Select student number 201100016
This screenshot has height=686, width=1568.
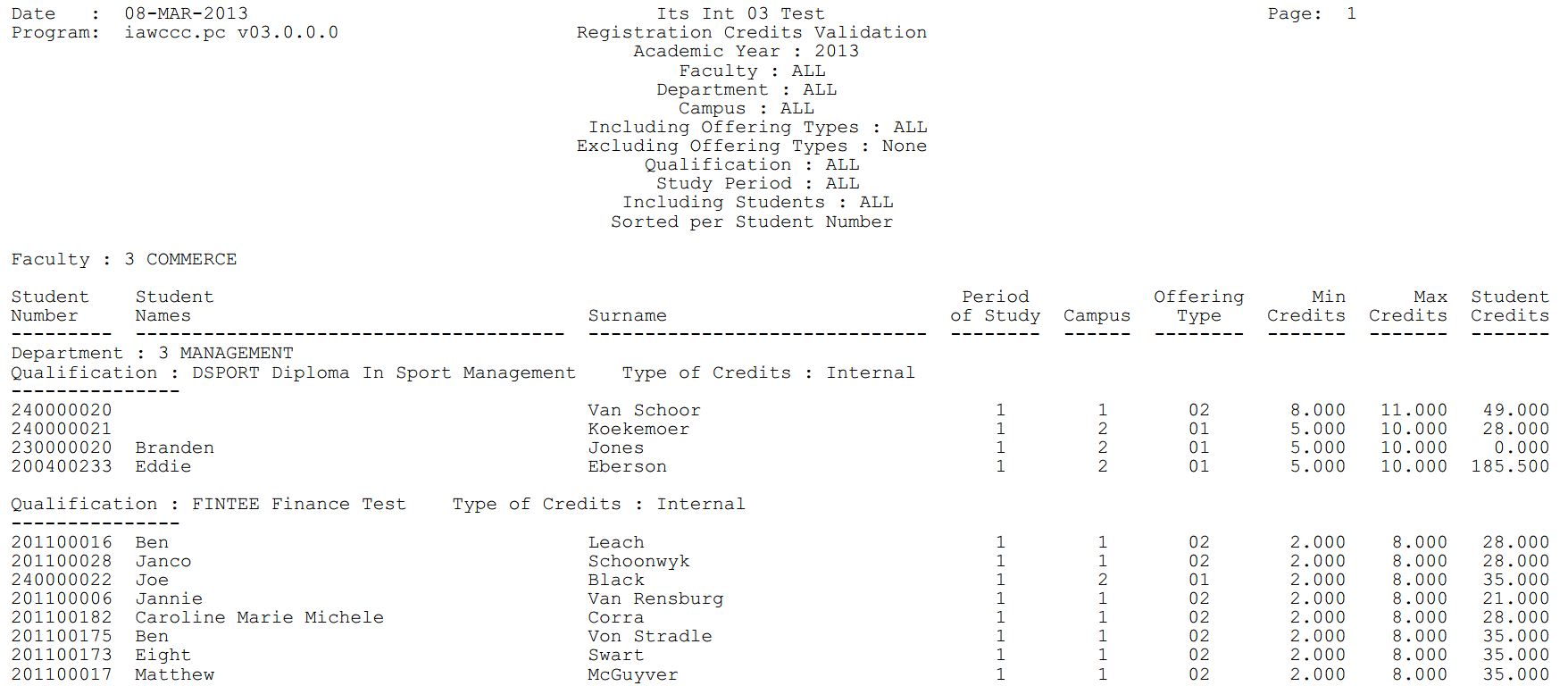tap(62, 542)
